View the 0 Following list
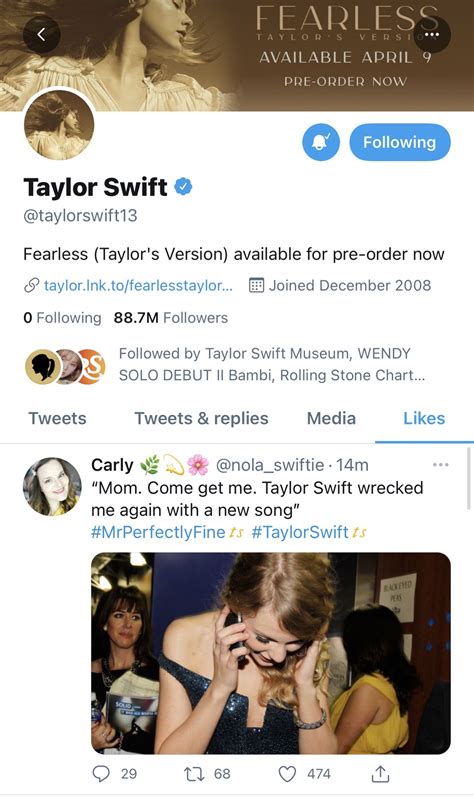 point(62,318)
